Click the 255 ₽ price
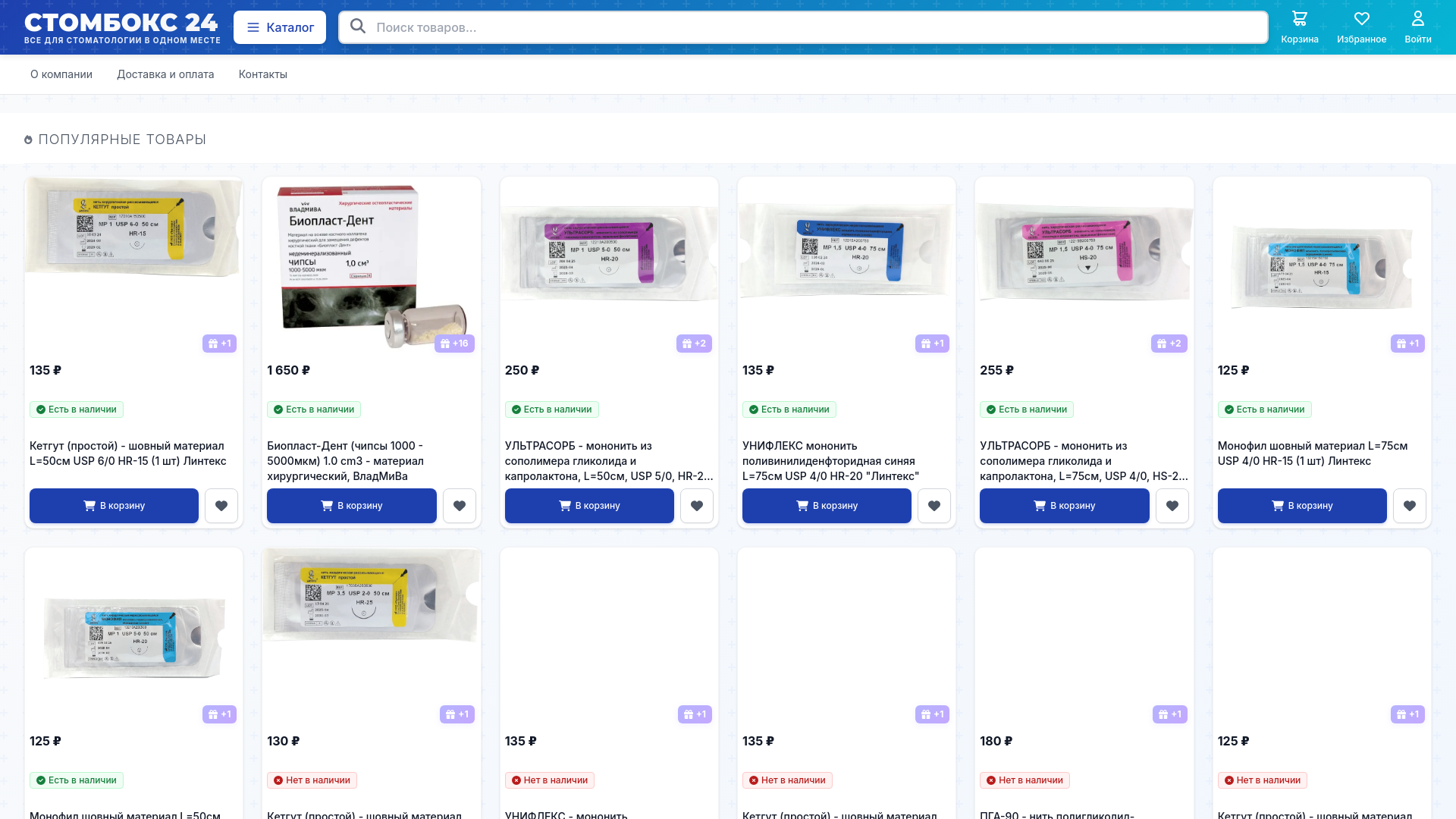Viewport: 1456px width, 819px height. pyautogui.click(x=996, y=370)
